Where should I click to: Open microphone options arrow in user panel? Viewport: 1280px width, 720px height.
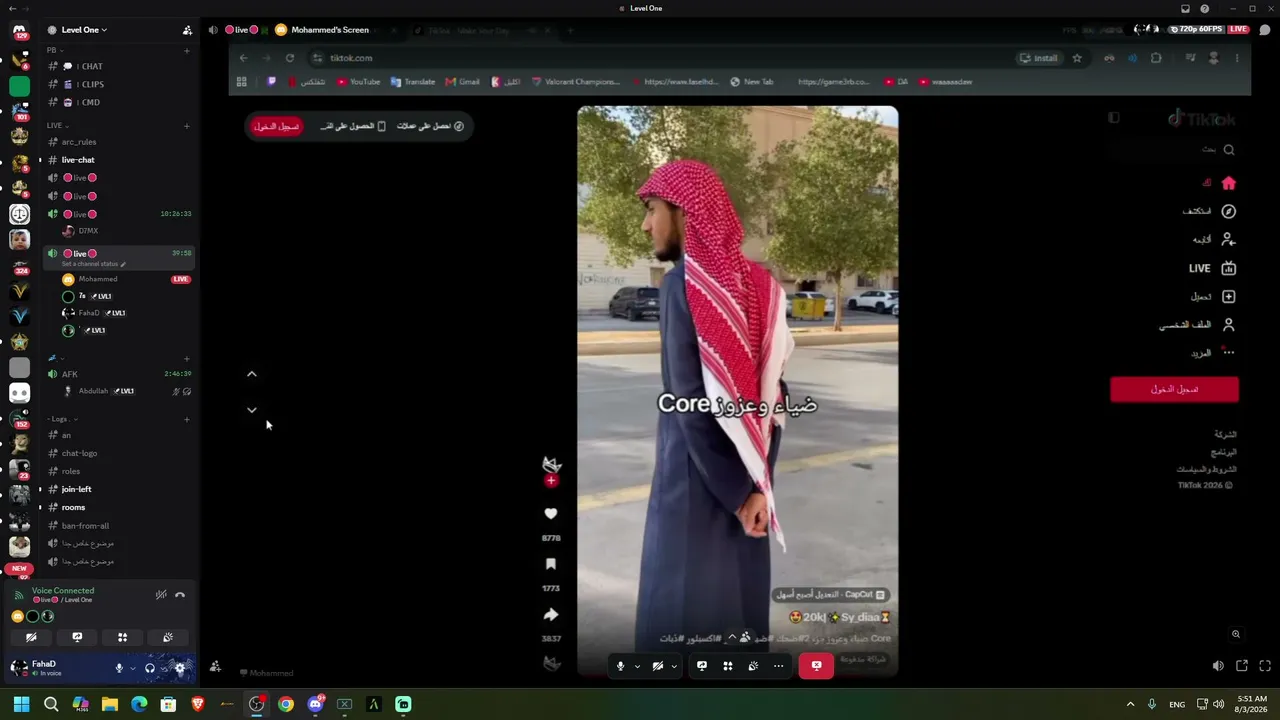[x=131, y=668]
